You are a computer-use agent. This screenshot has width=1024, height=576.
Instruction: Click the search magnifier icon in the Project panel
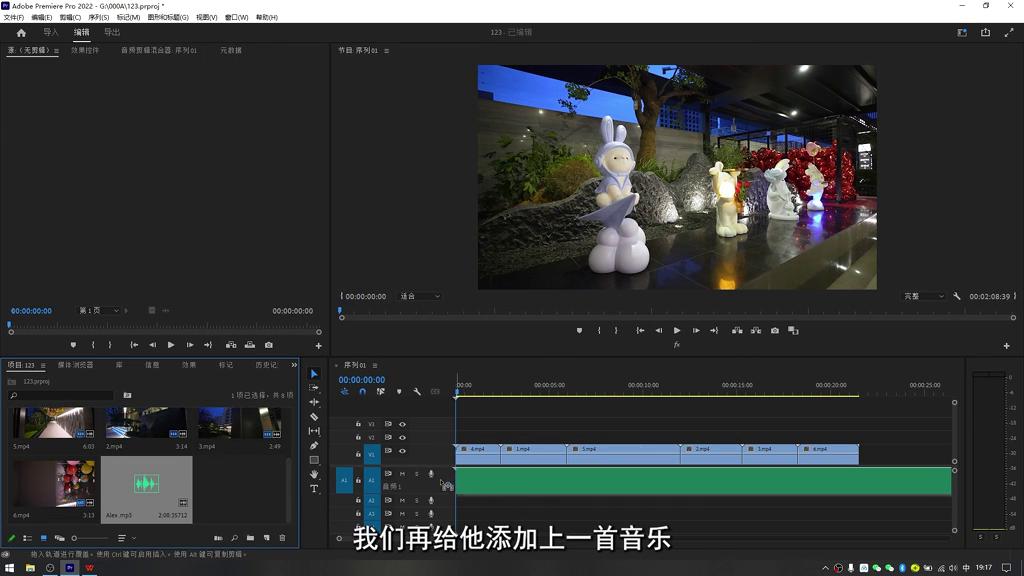pos(234,537)
